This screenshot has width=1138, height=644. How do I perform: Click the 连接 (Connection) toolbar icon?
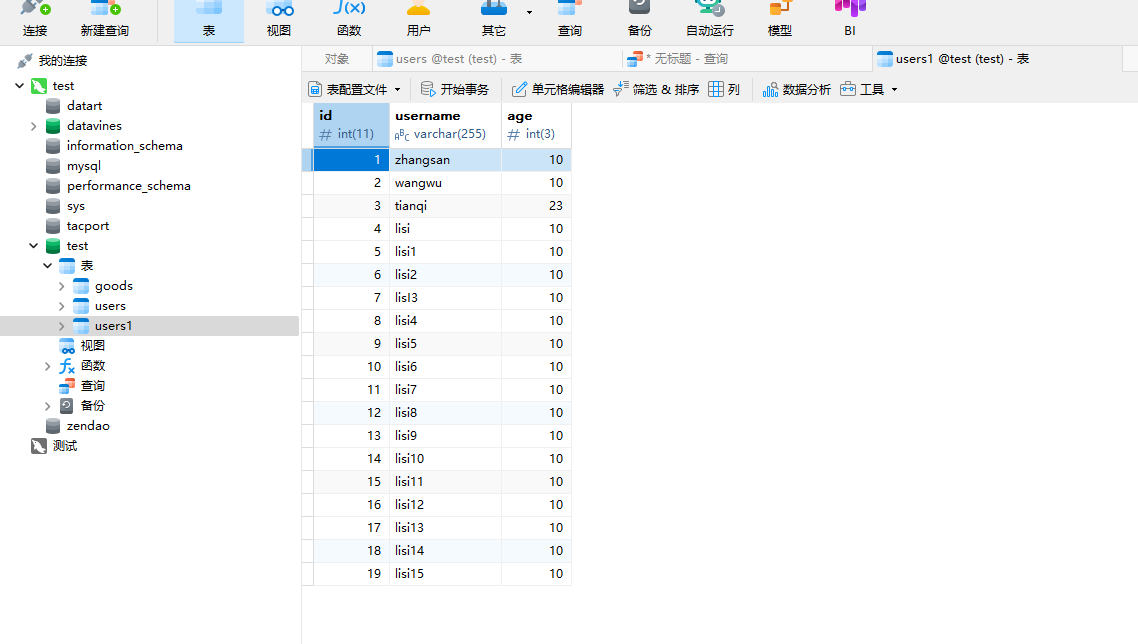click(x=35, y=18)
